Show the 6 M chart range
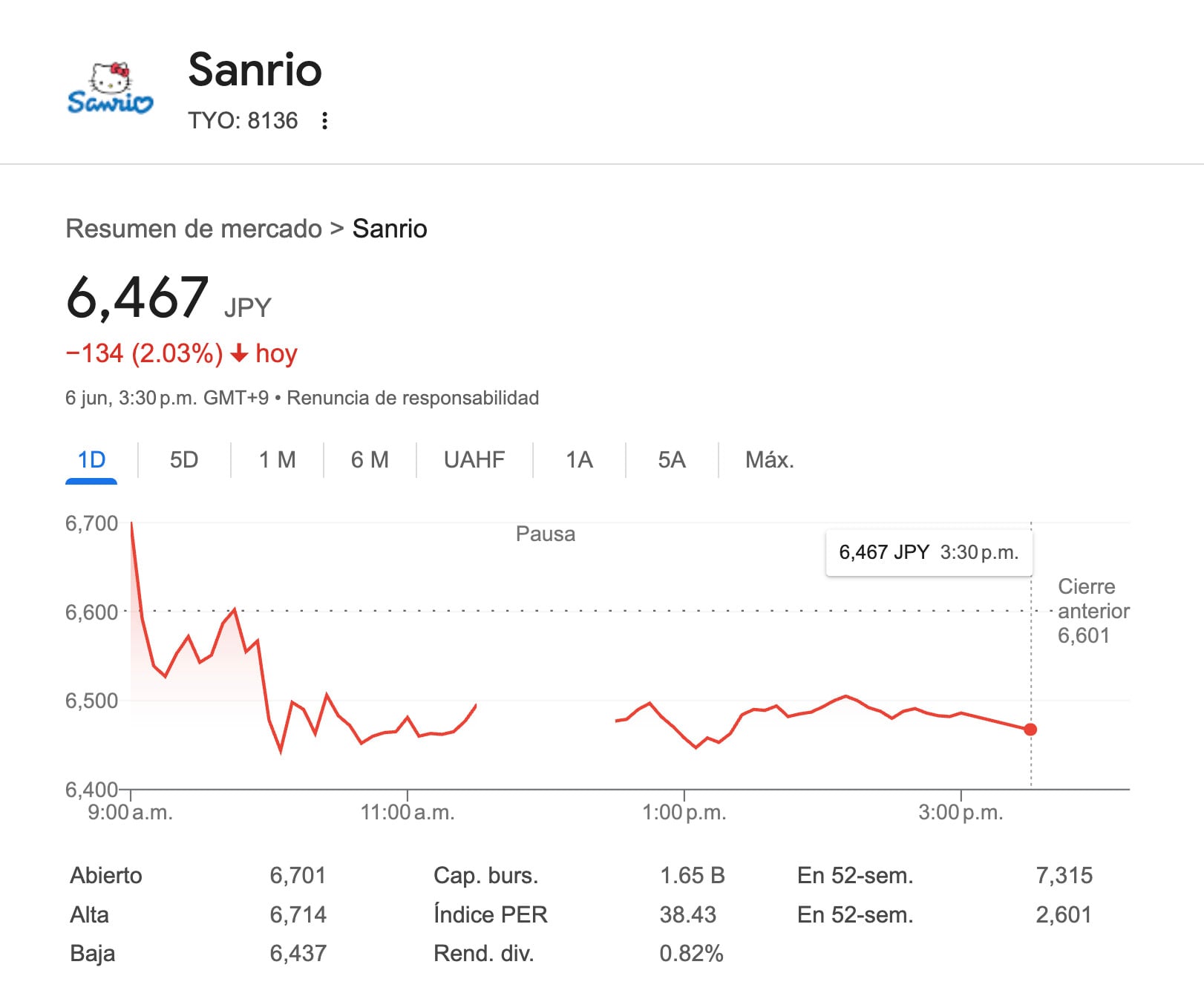Screen dimensions: 1204x999 370,460
